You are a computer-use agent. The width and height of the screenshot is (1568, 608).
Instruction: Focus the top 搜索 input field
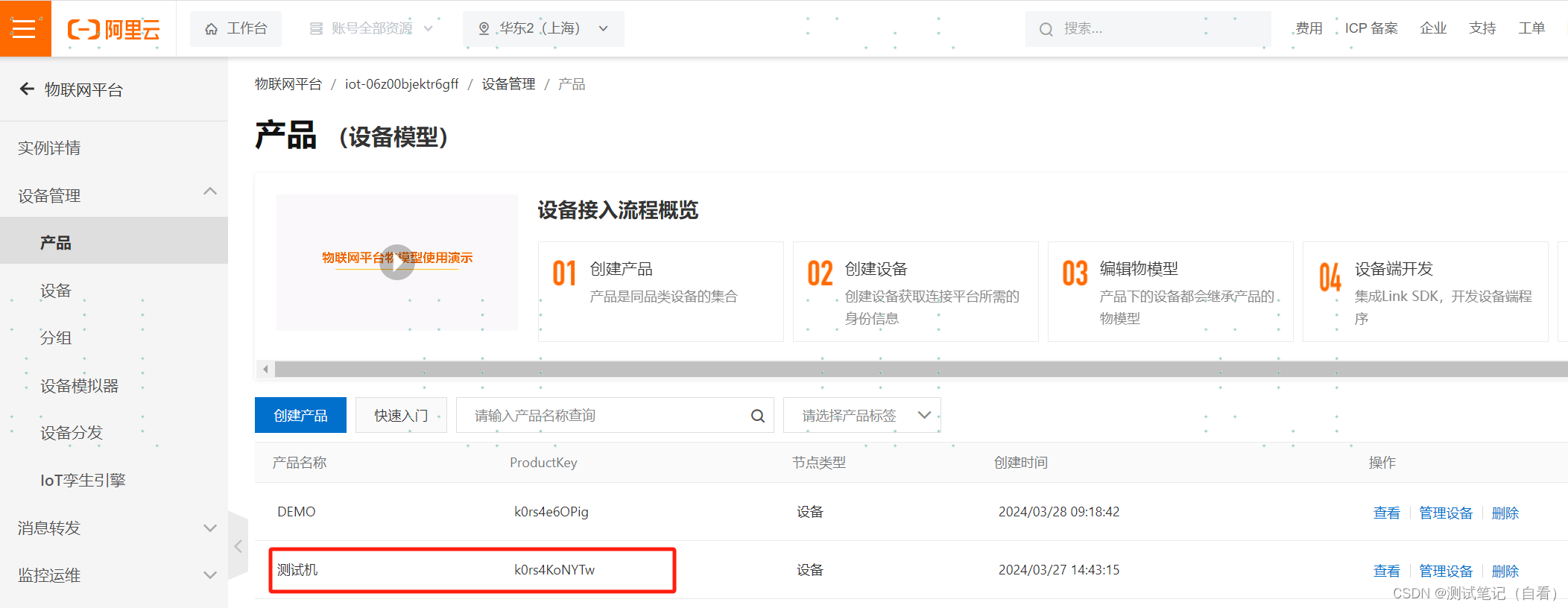tap(1148, 29)
